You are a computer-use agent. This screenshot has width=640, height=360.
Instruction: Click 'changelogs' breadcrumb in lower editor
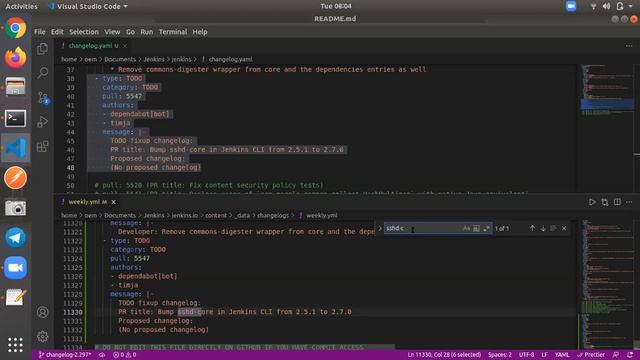pos(273,215)
